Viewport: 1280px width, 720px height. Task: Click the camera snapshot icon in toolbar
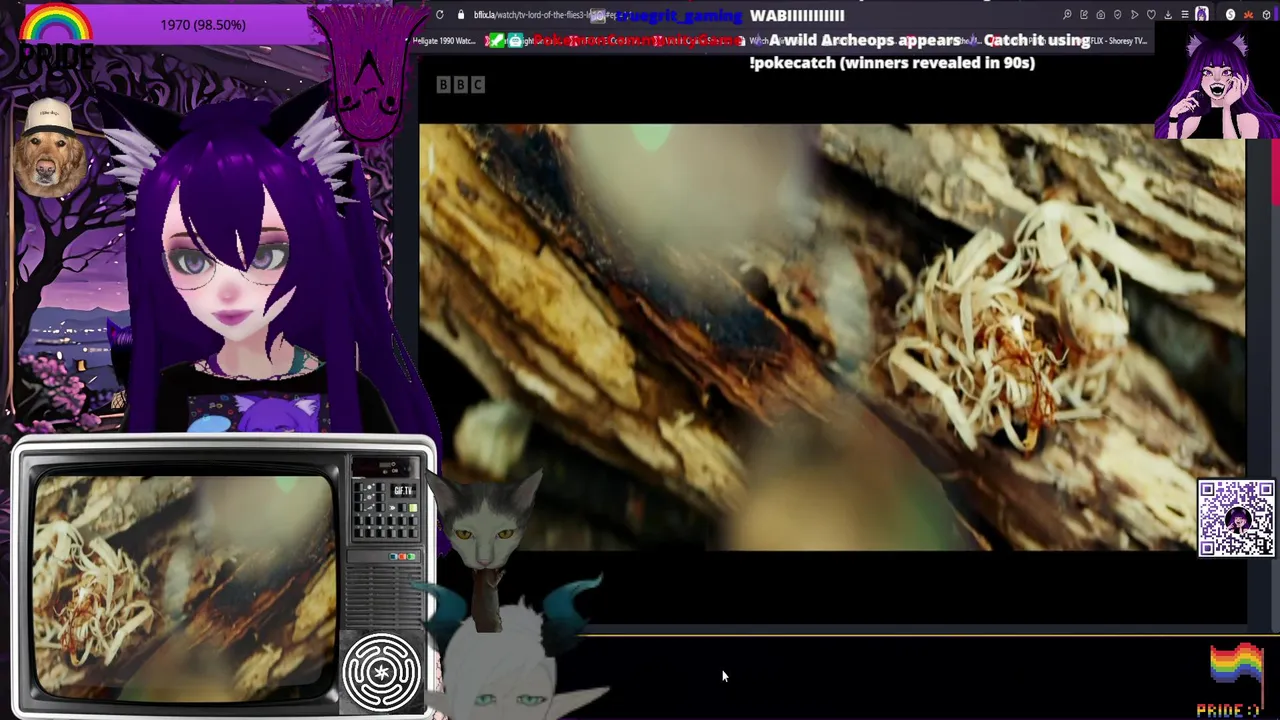(x=1101, y=15)
